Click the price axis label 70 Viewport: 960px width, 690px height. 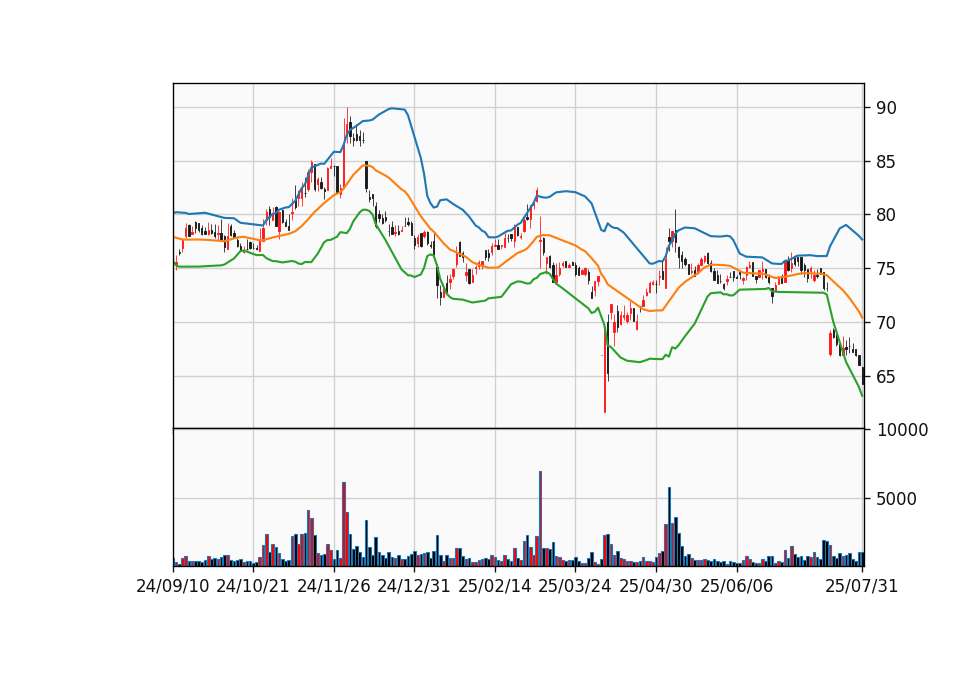887,323
